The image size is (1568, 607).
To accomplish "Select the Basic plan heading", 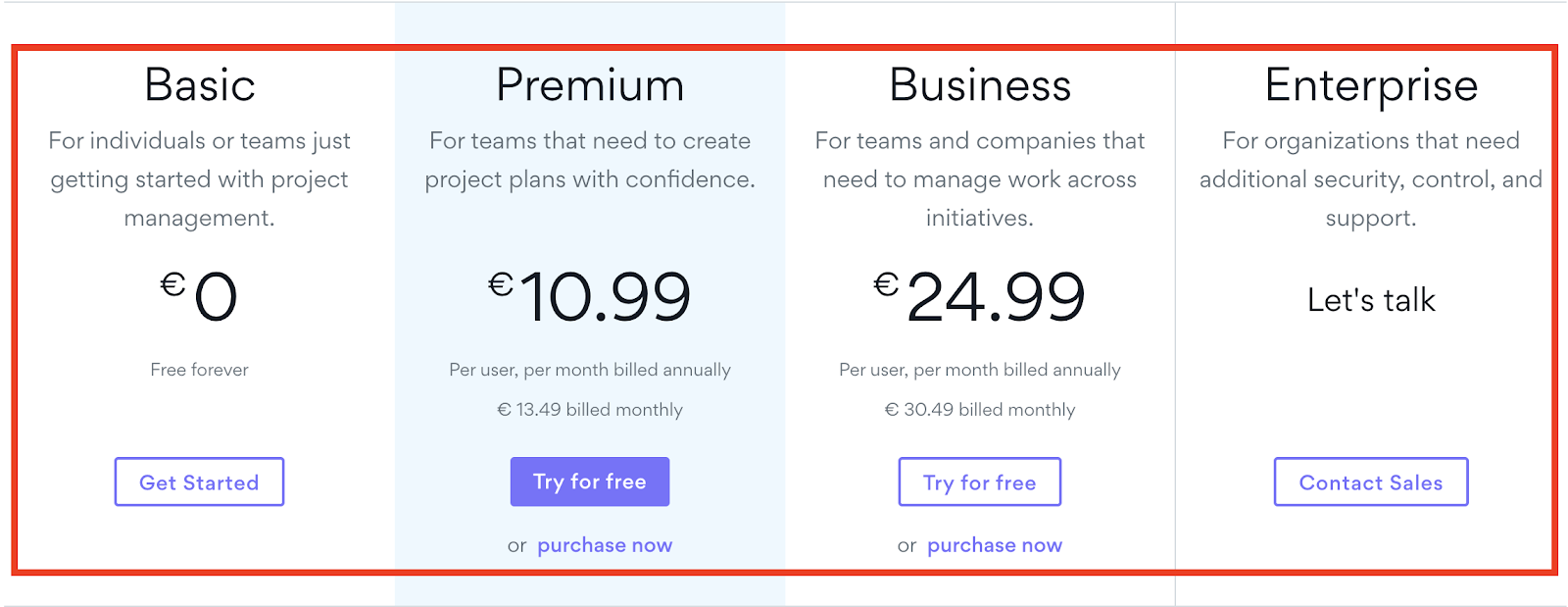I will coord(200,84).
